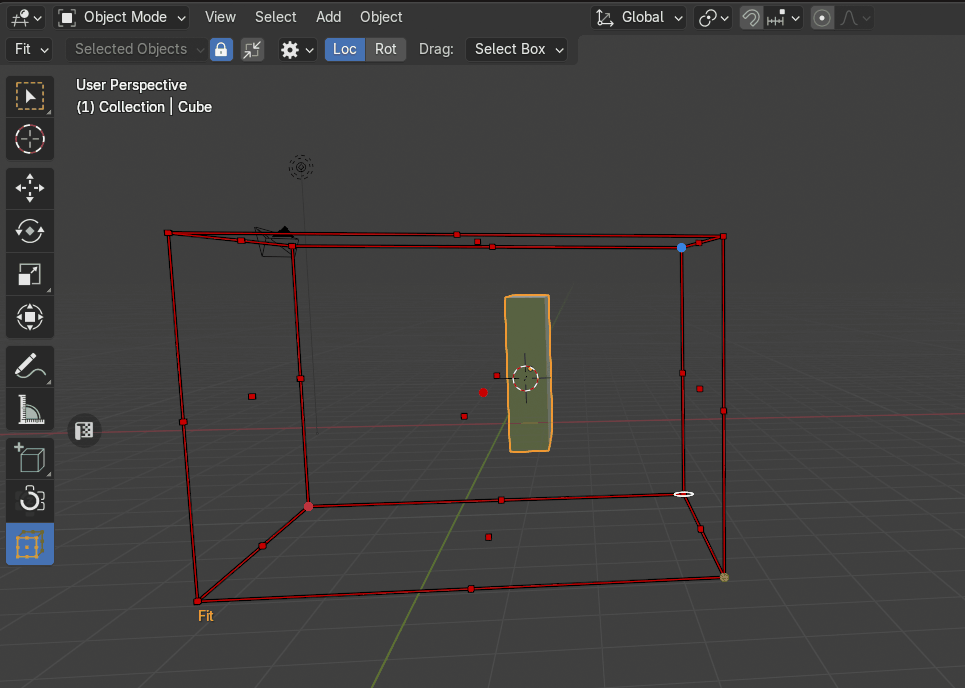Screen dimensions: 965x688
Task: Click the gear settings dropdown button
Action: click(x=297, y=49)
